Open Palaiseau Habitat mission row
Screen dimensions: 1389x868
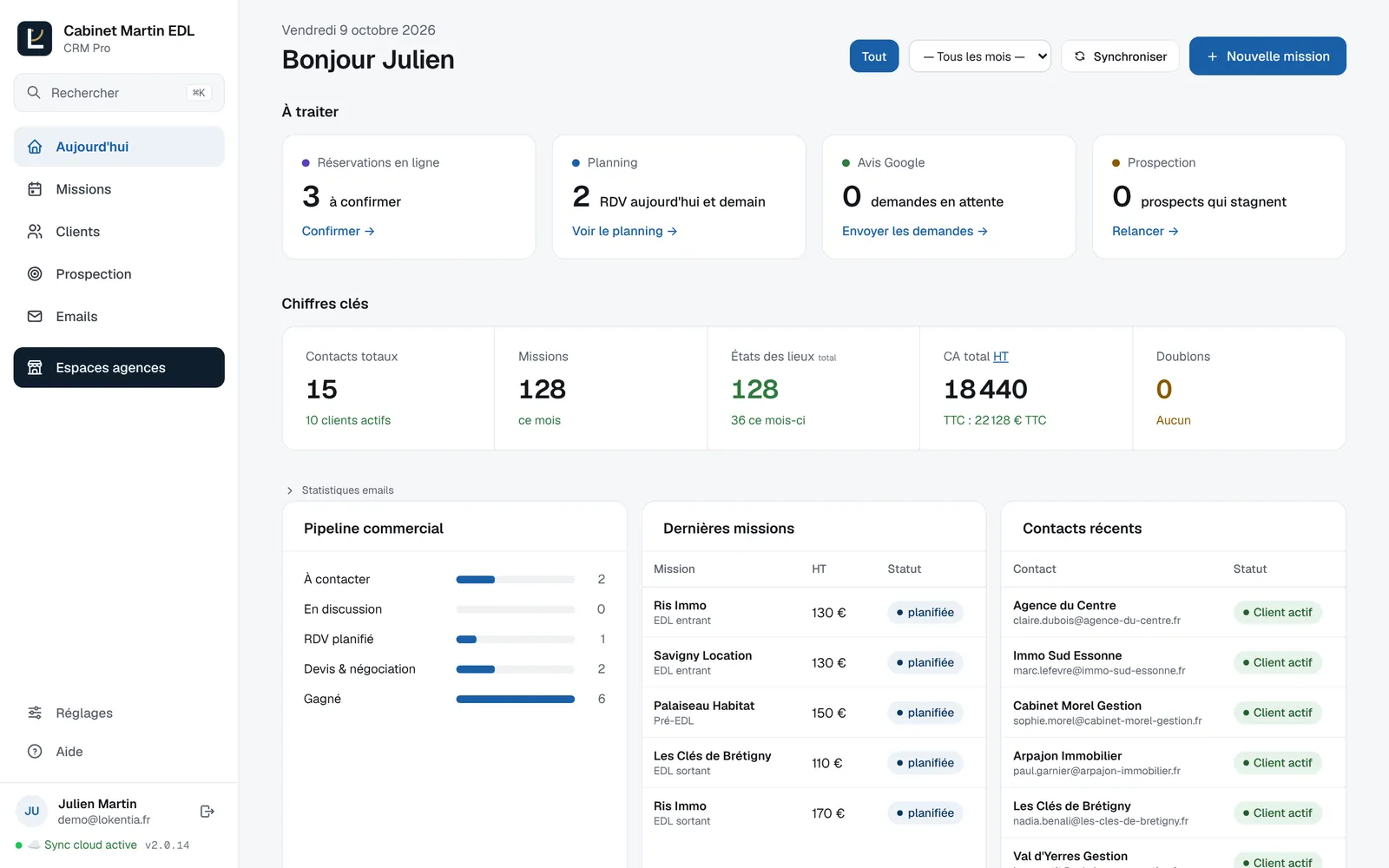[x=813, y=713]
